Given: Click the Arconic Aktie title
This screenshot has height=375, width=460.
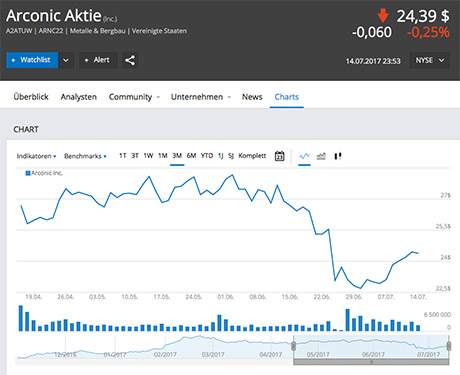Looking at the screenshot, I should [x=54, y=16].
